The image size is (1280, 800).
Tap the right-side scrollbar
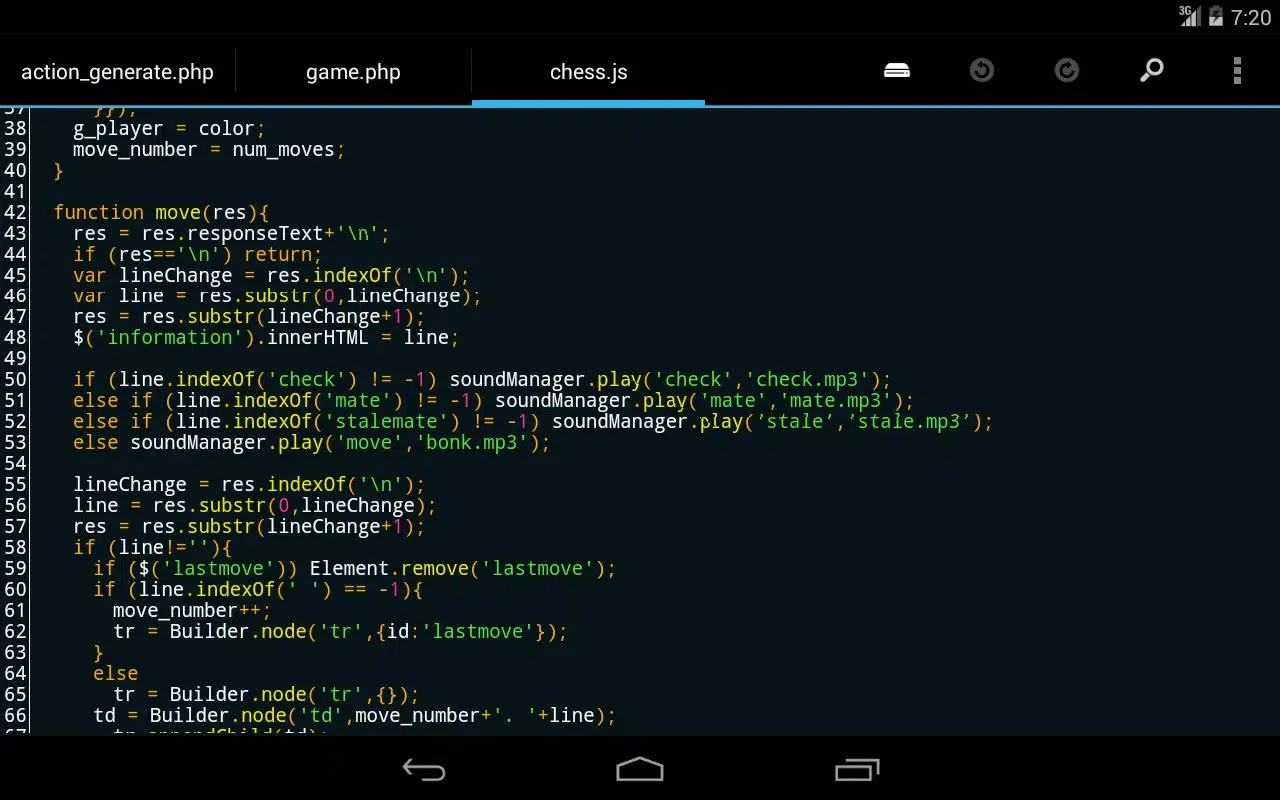pyautogui.click(x=1274, y=300)
